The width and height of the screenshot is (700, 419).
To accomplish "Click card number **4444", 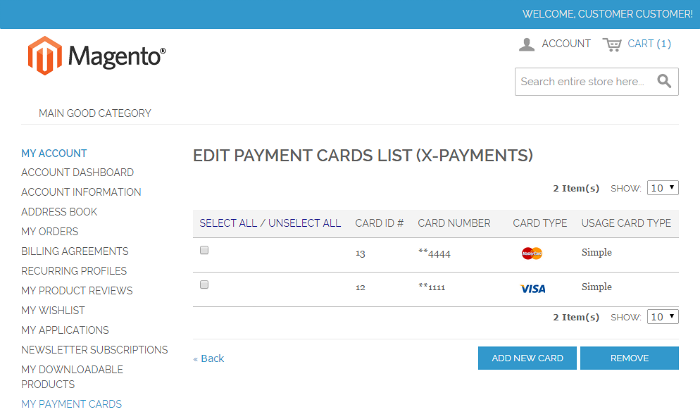I will tap(434, 253).
